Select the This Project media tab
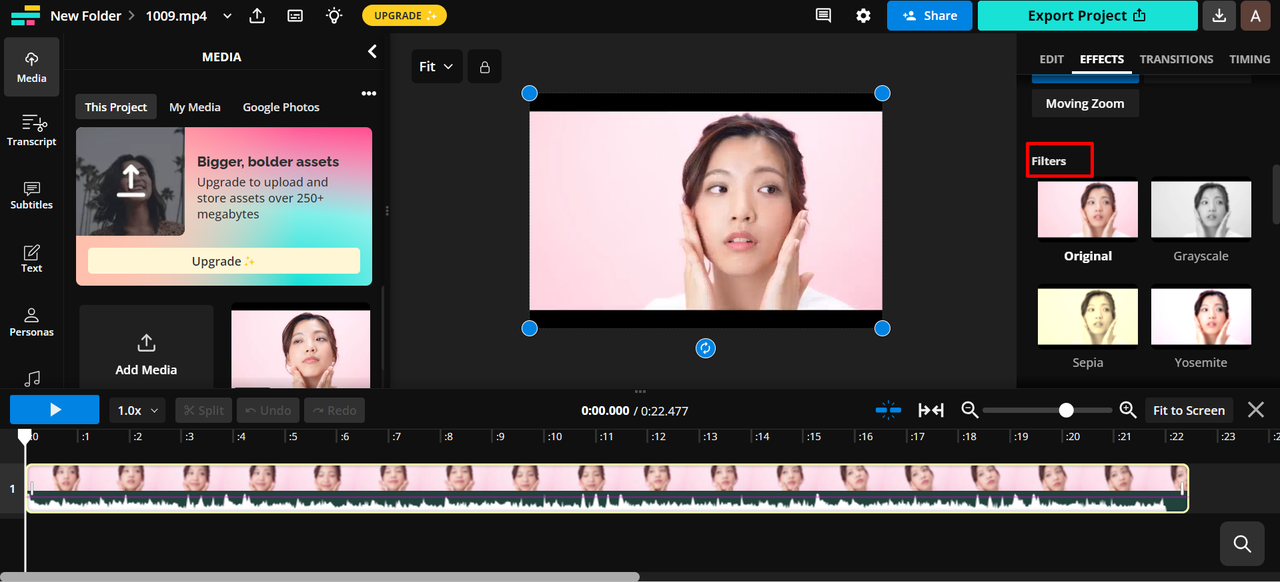1280x582 pixels. [116, 107]
